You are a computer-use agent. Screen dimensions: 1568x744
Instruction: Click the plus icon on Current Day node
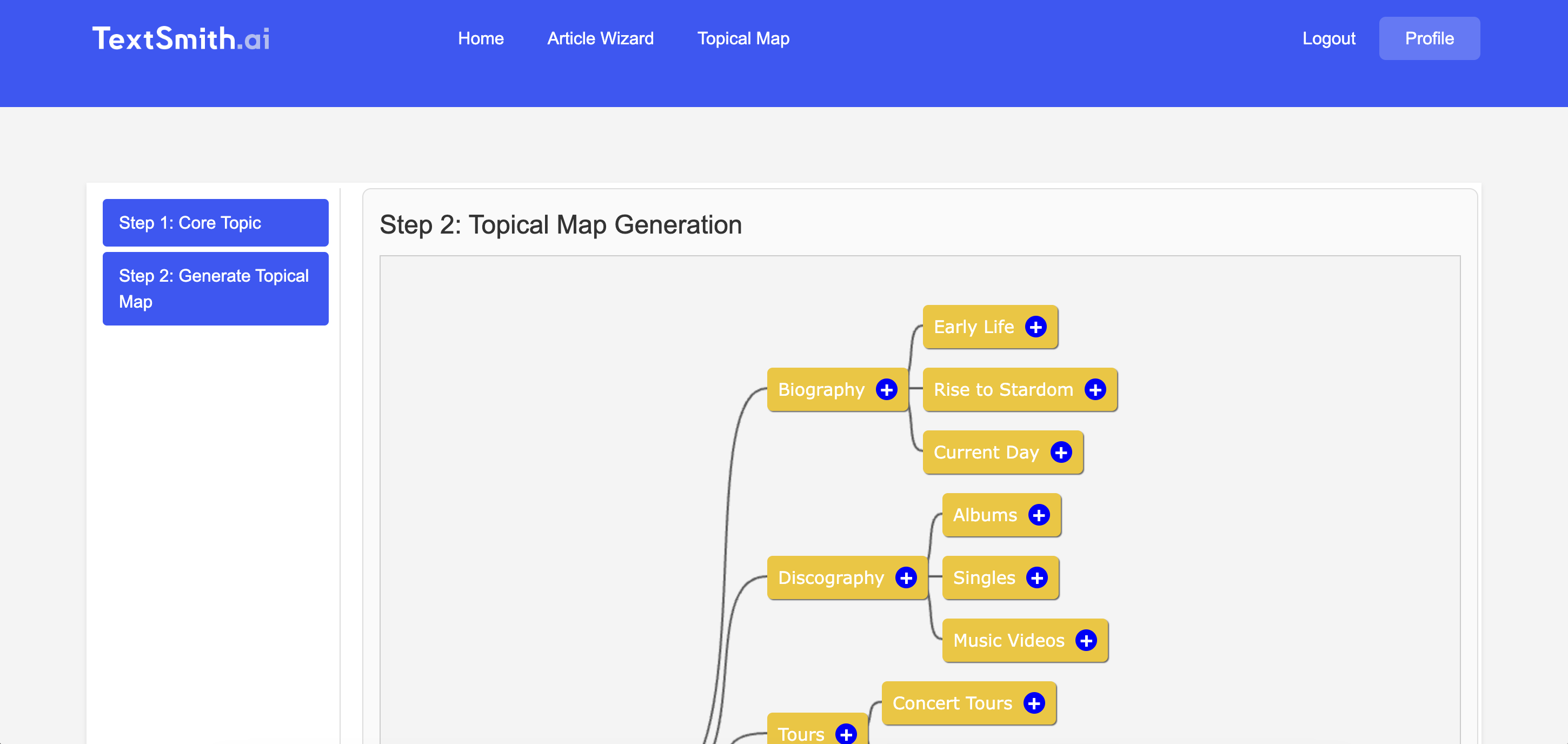1060,453
